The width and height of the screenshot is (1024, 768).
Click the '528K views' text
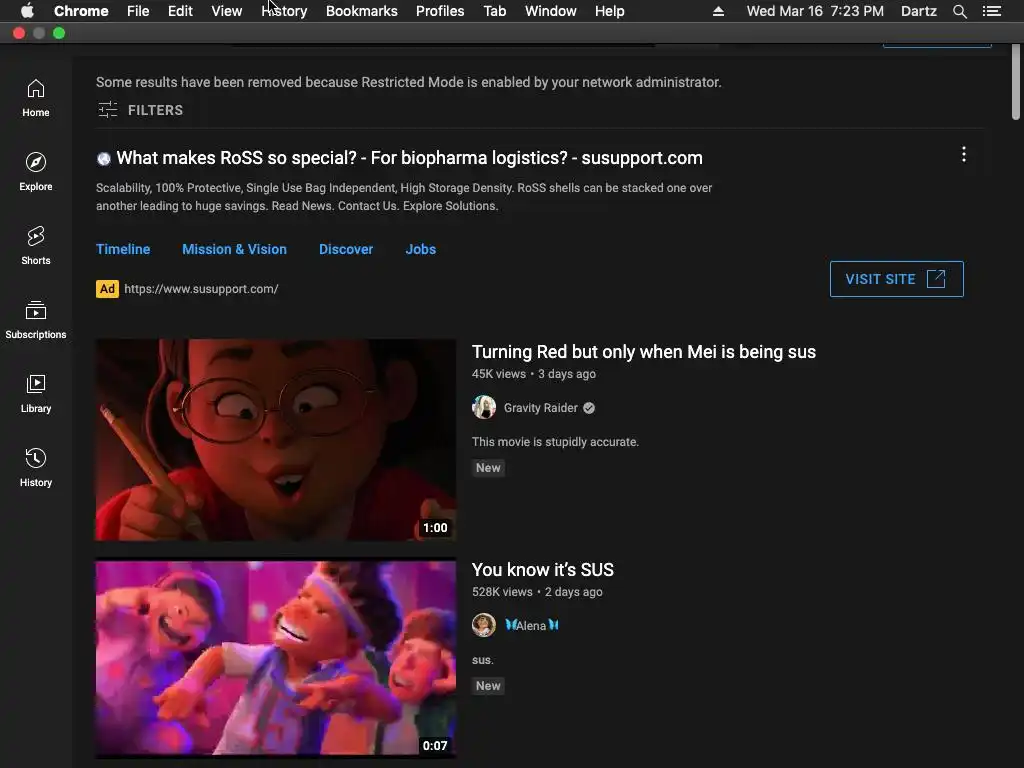coord(502,592)
